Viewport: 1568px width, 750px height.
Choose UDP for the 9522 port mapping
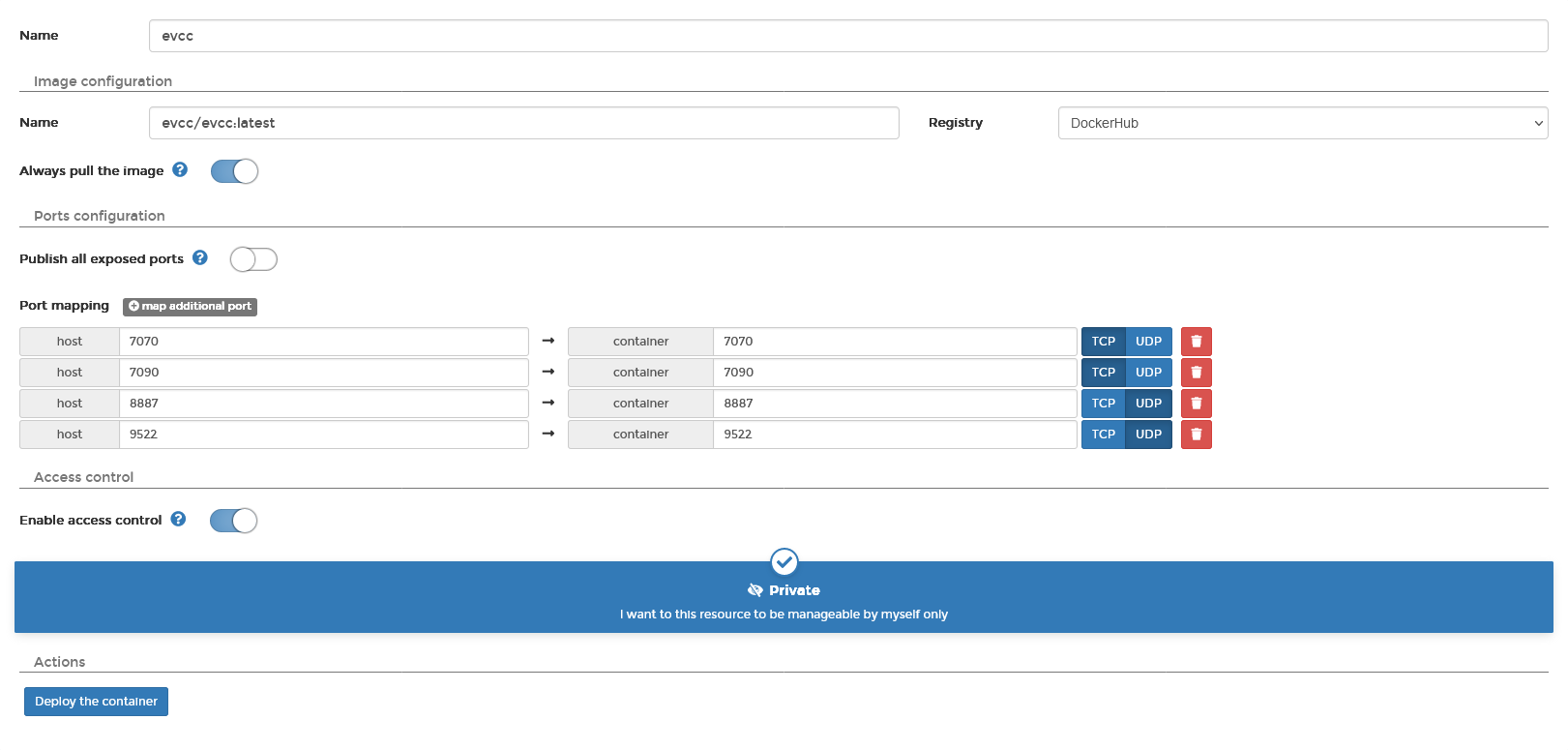pos(1148,435)
